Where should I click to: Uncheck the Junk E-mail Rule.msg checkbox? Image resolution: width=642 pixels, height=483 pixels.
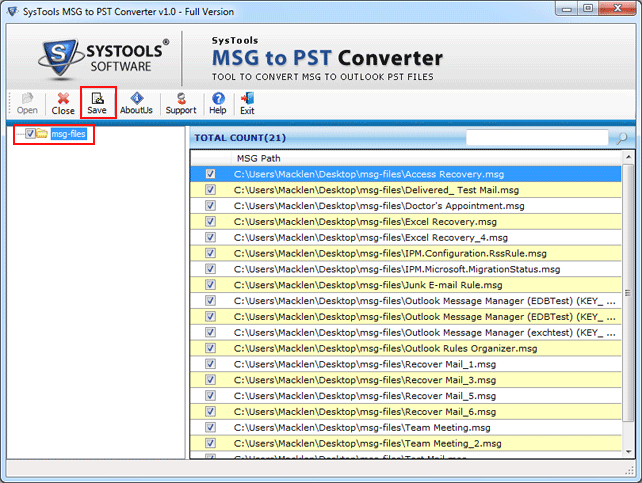pos(210,285)
